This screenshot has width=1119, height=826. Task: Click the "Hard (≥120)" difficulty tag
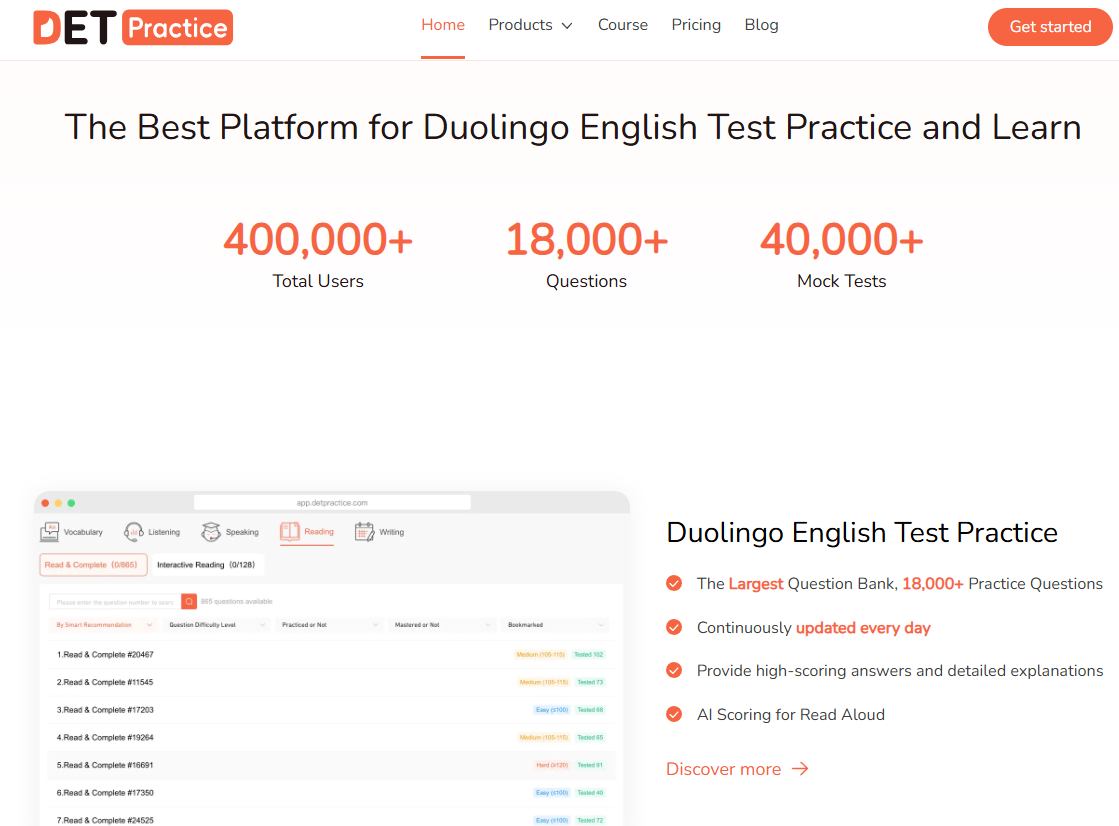(x=552, y=765)
